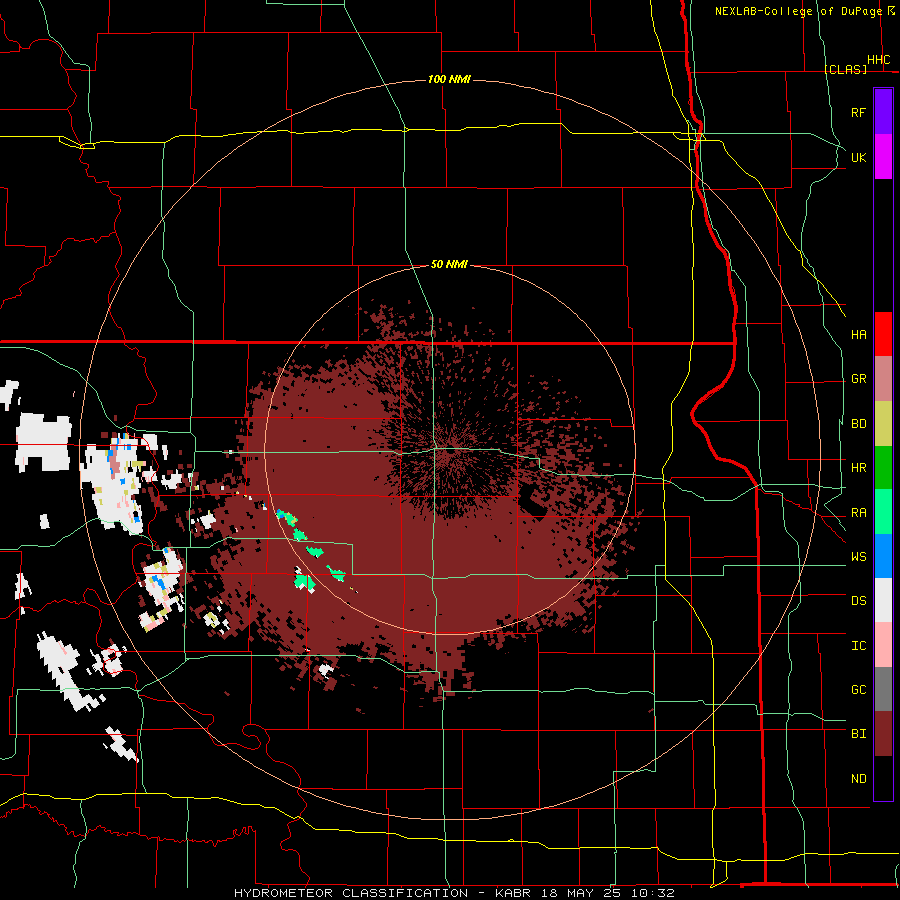The height and width of the screenshot is (900, 900).
Task: Click the dusty-pink GR legend swatch
Action: [883, 379]
